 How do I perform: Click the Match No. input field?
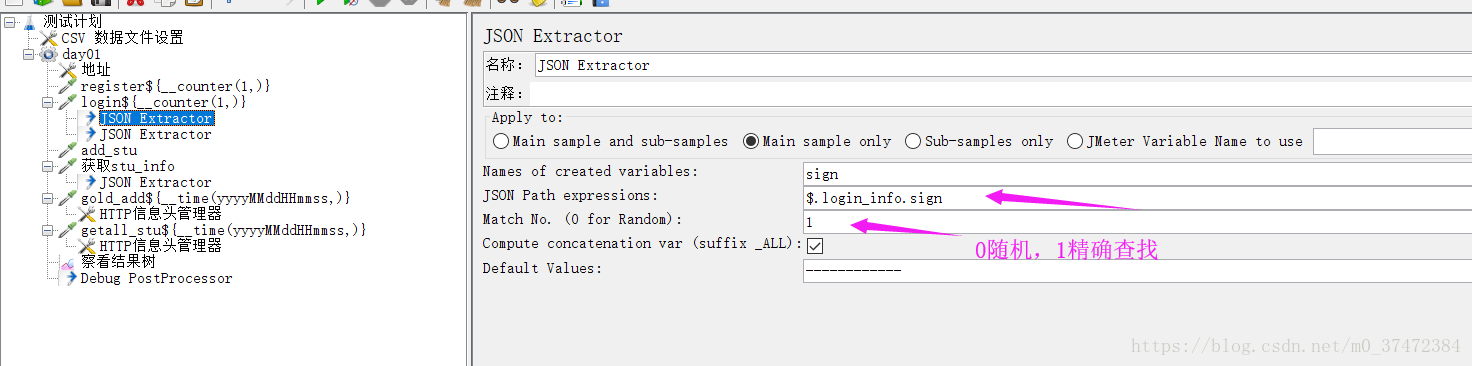pos(1137,221)
